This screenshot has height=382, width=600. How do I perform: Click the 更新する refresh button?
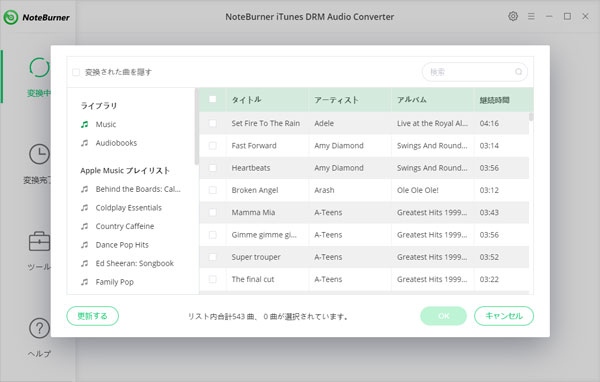93,316
